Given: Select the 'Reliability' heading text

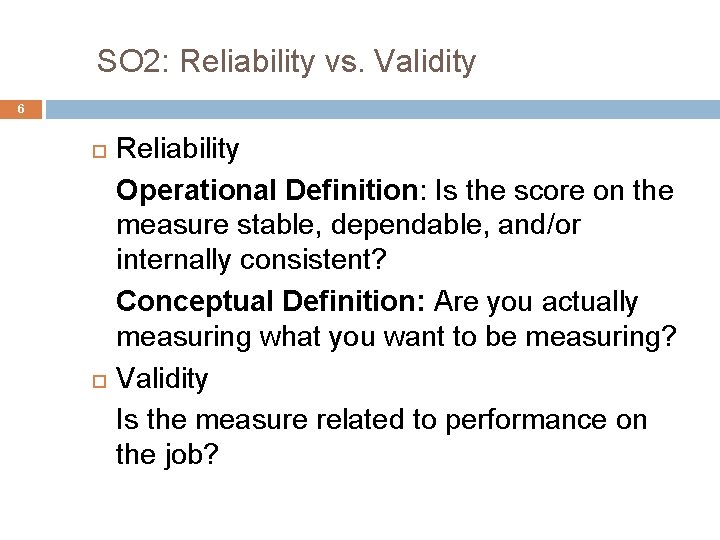Looking at the screenshot, I should pyautogui.click(x=178, y=150).
